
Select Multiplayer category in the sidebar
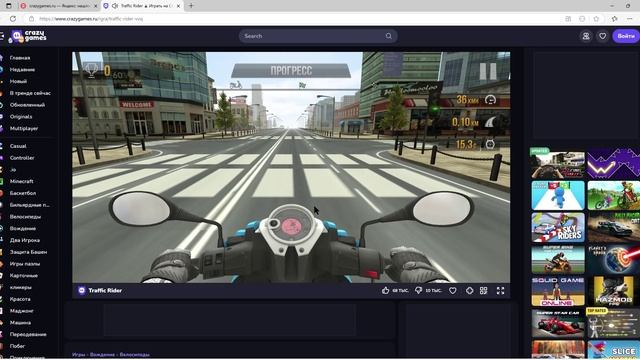24,129
